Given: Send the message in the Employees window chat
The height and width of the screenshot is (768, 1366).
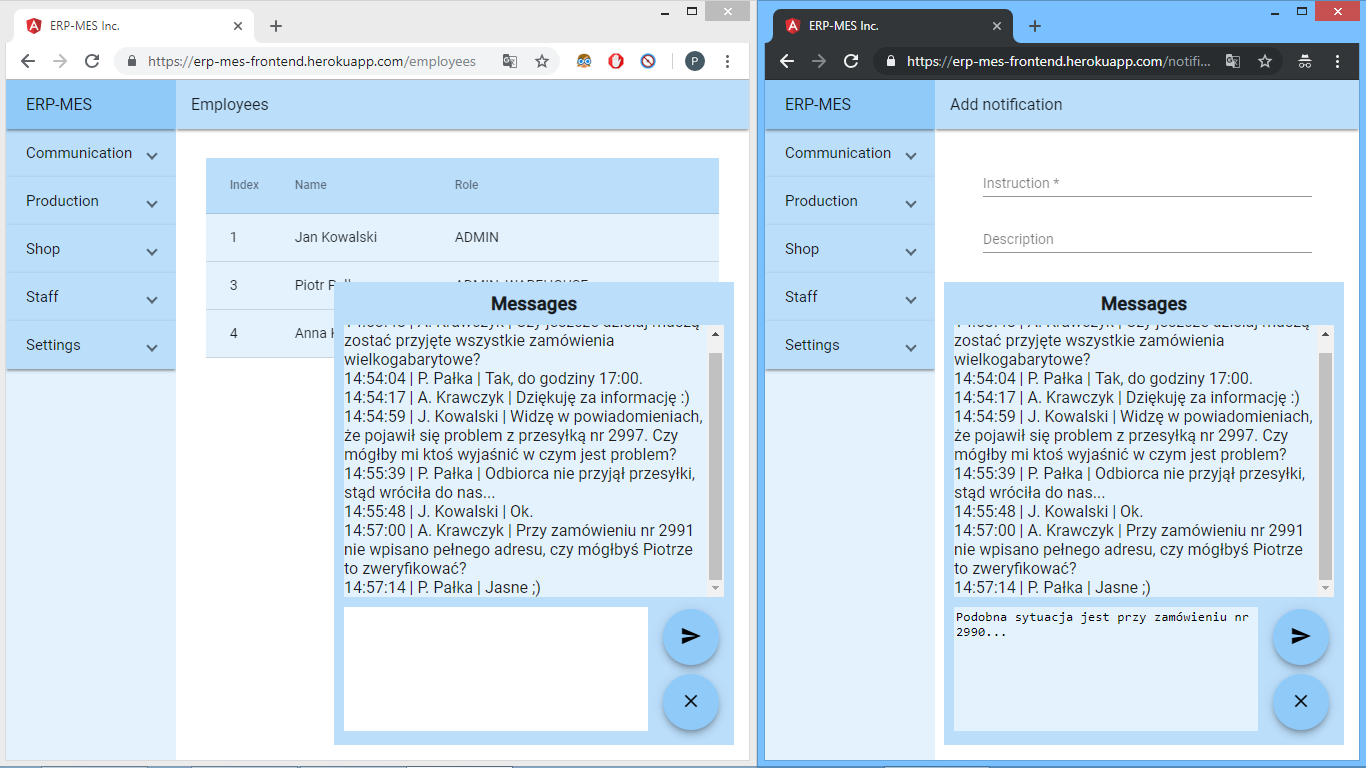Looking at the screenshot, I should pyautogui.click(x=691, y=636).
